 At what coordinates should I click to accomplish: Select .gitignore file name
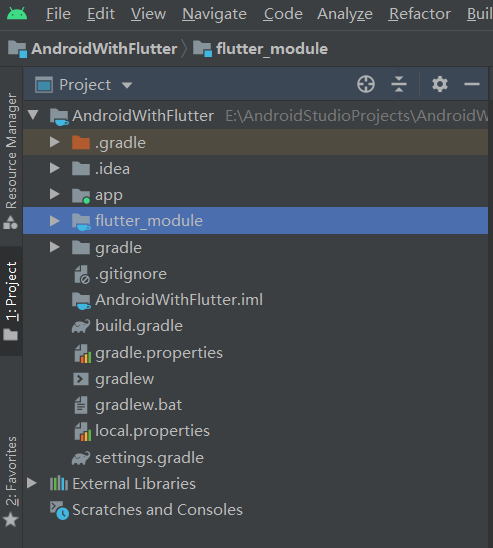tap(131, 274)
